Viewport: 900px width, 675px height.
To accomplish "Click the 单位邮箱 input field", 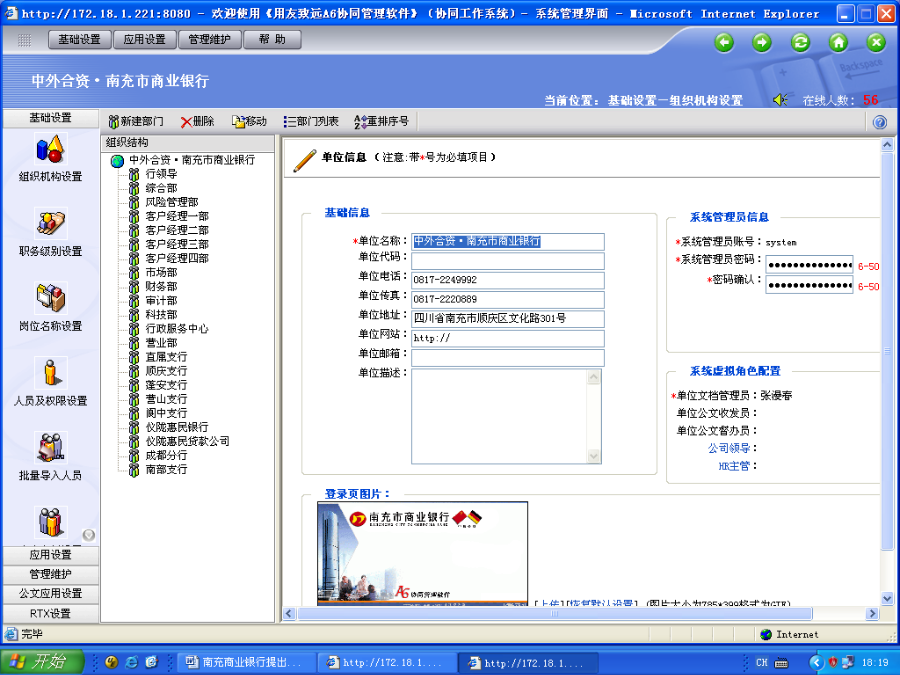I will click(507, 358).
